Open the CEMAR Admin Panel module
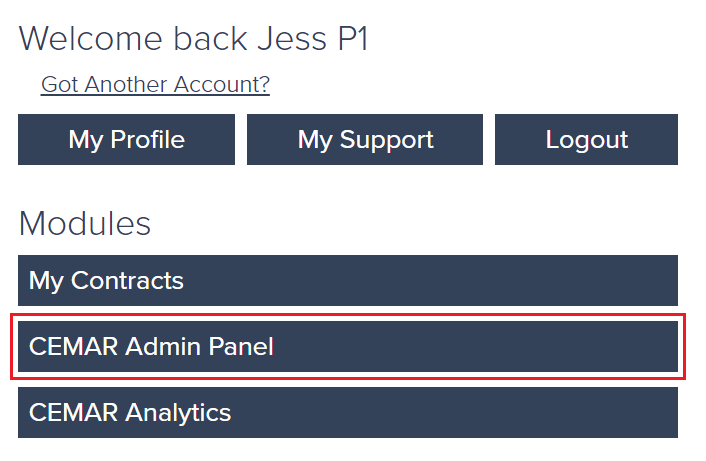The width and height of the screenshot is (706, 461). click(347, 346)
